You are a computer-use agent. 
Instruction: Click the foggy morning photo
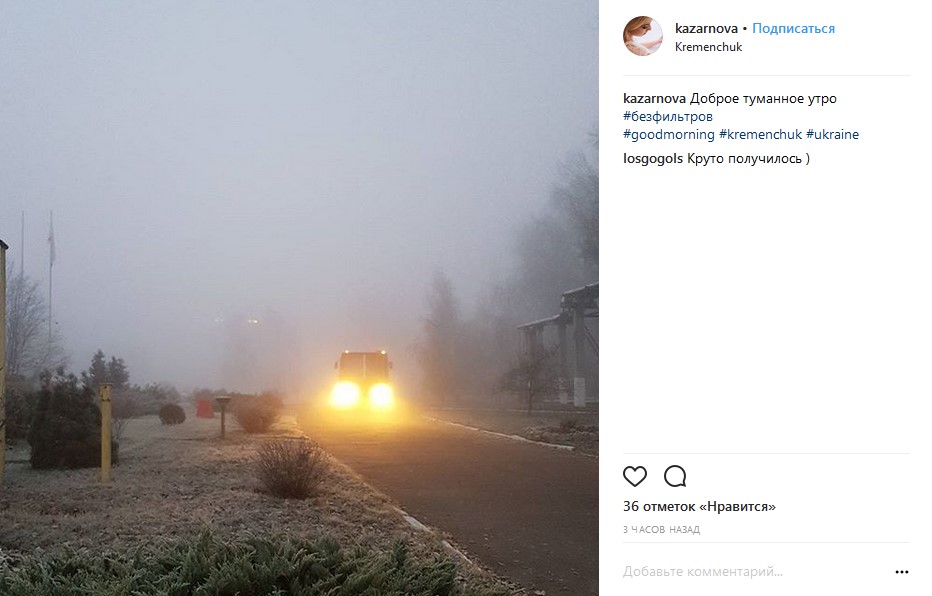tap(299, 298)
